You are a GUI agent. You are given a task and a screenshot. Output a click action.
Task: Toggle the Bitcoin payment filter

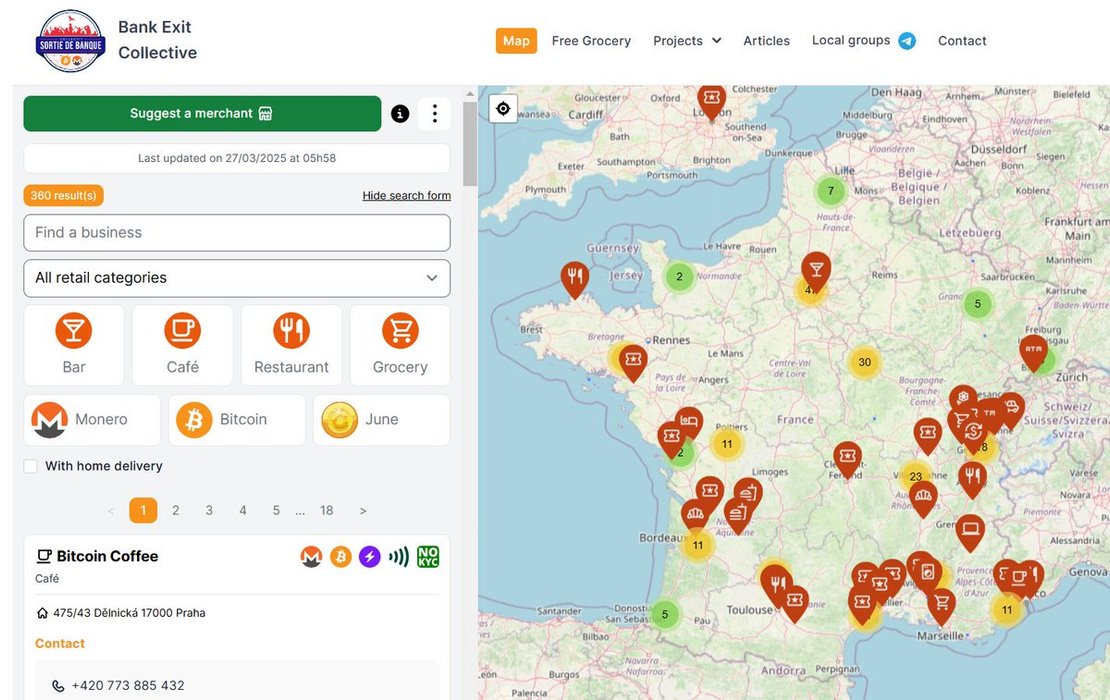(x=236, y=420)
